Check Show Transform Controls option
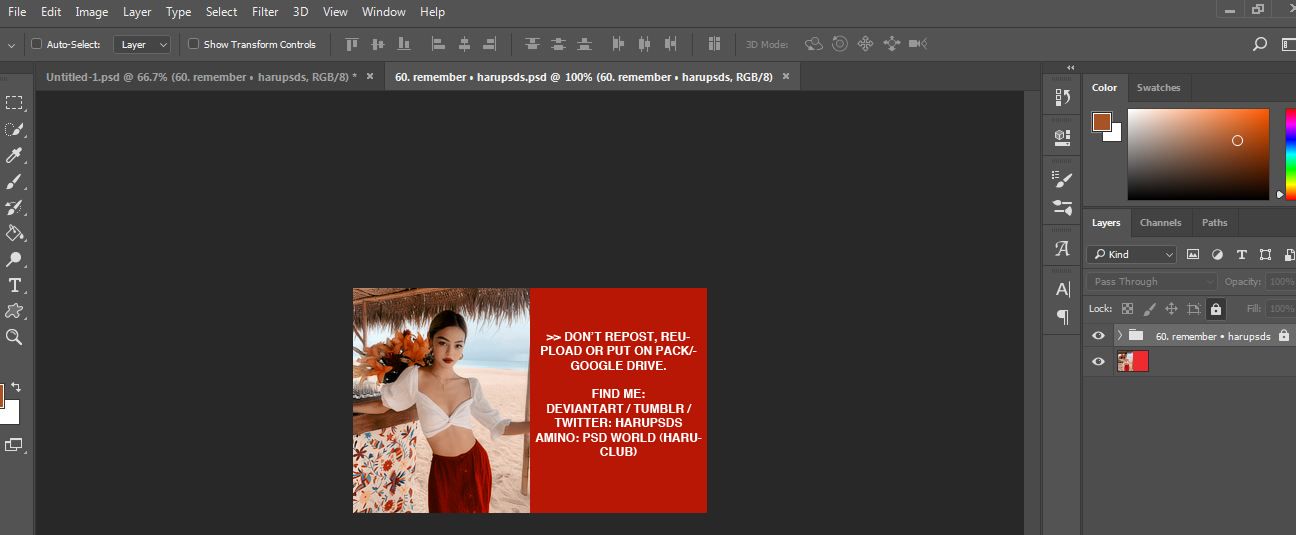Viewport: 1296px width, 535px height. pos(194,44)
